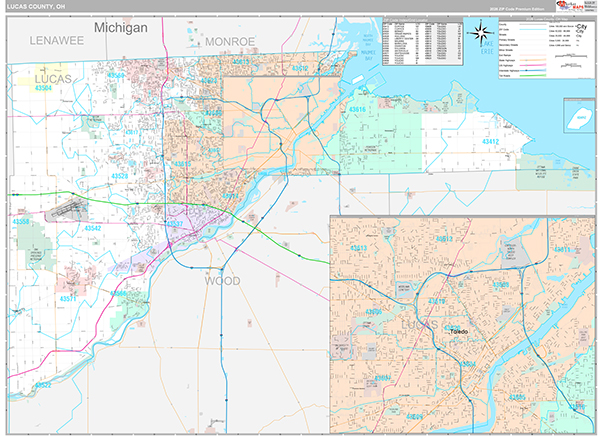Click the ZIP Code index table
The height and width of the screenshot is (436, 600).
point(422,41)
